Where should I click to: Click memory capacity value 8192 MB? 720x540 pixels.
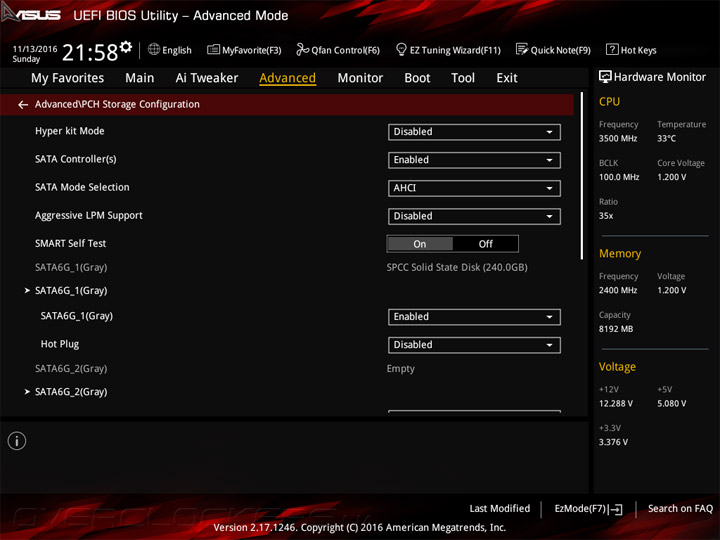(616, 329)
